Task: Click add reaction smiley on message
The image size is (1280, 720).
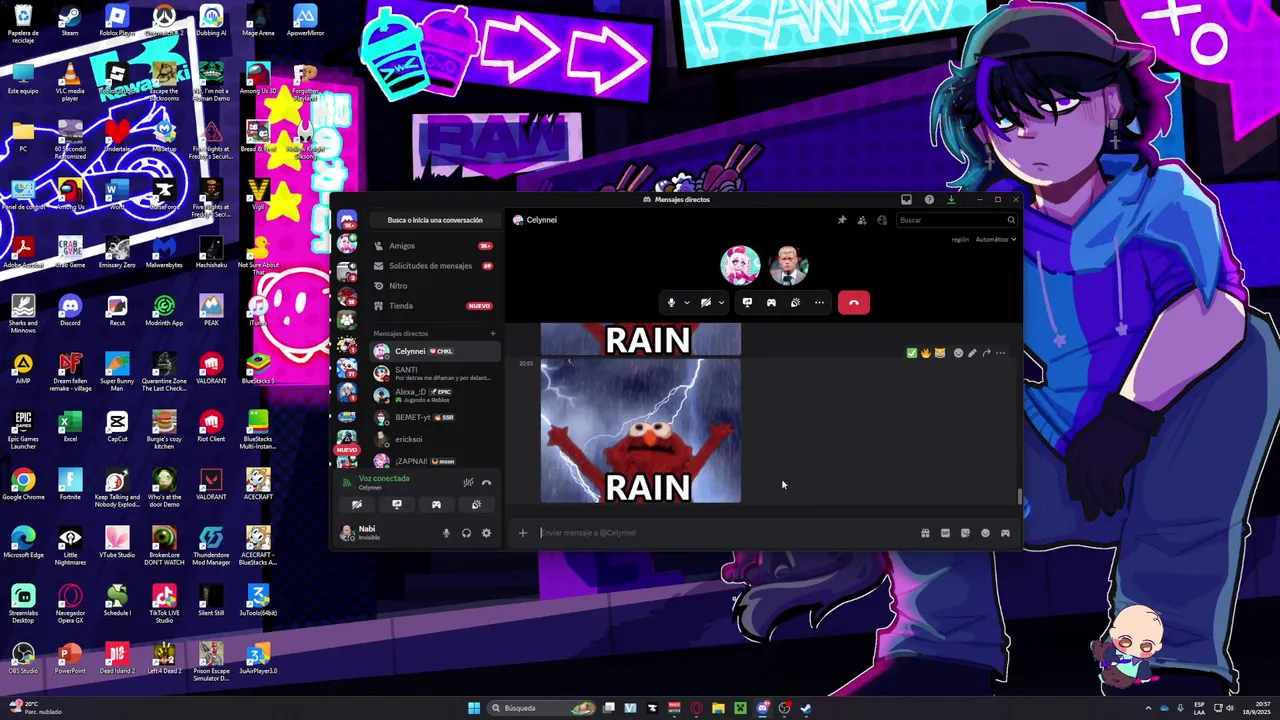Action: (958, 353)
